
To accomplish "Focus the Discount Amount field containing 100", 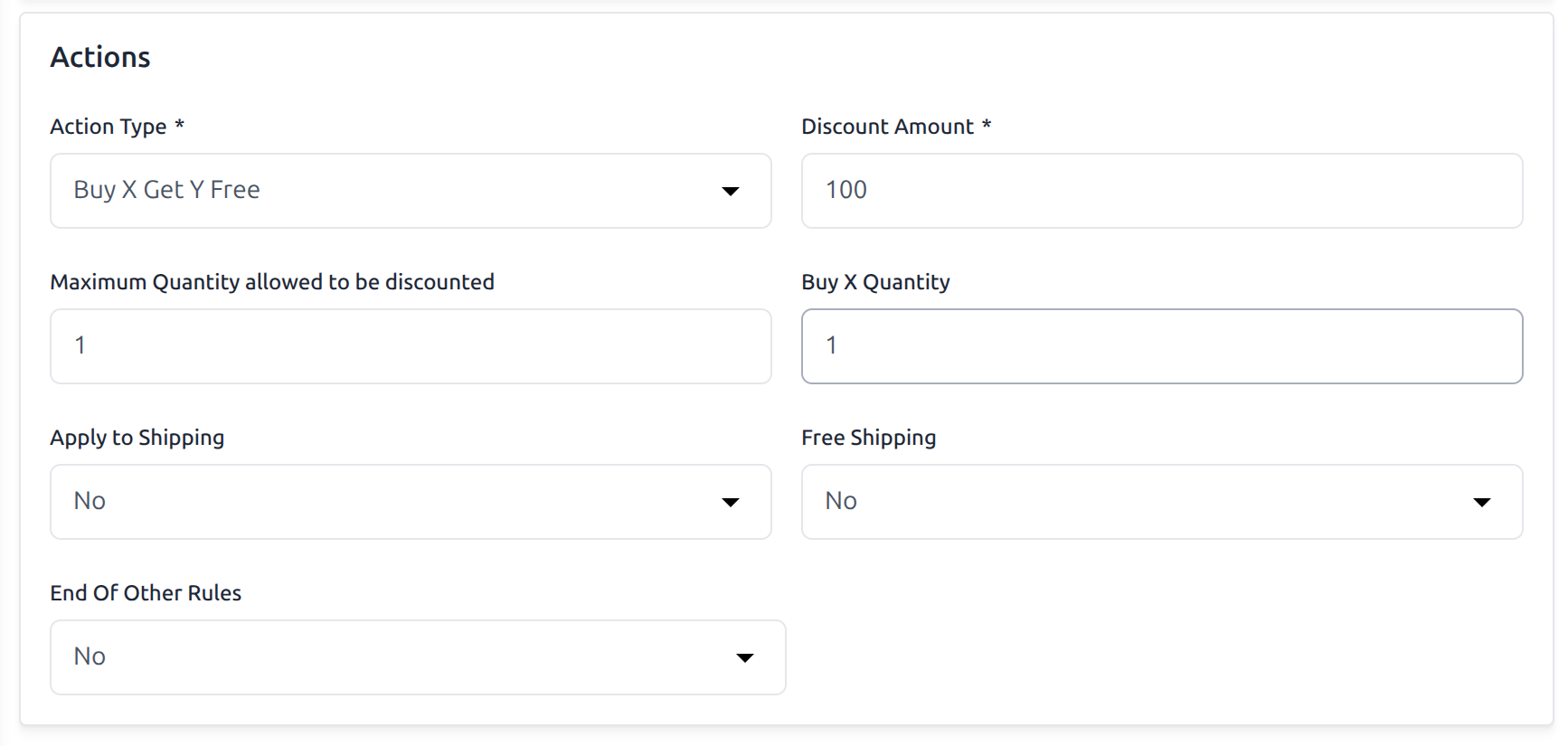I will [x=1161, y=191].
